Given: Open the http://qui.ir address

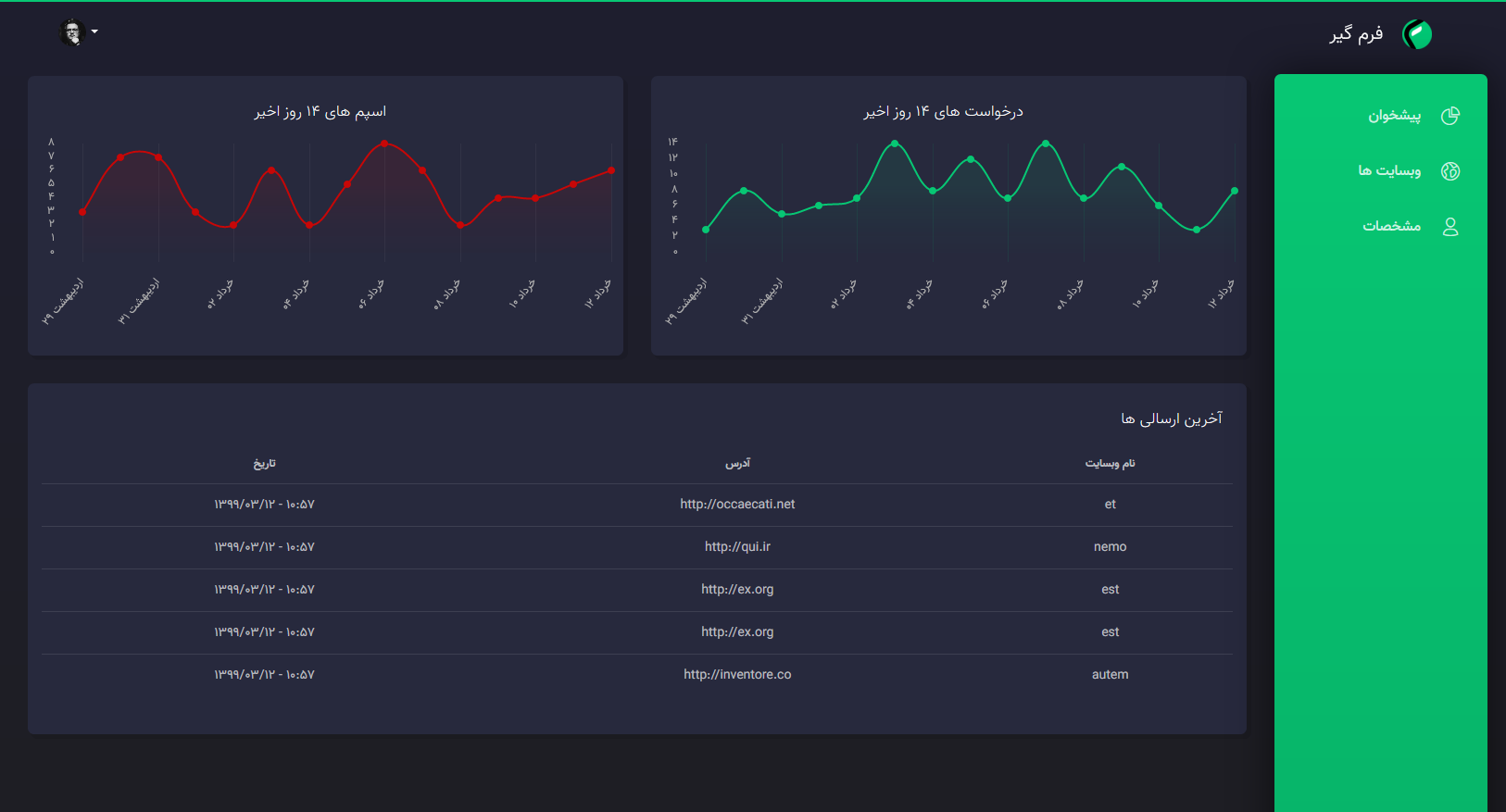Looking at the screenshot, I should 737,547.
